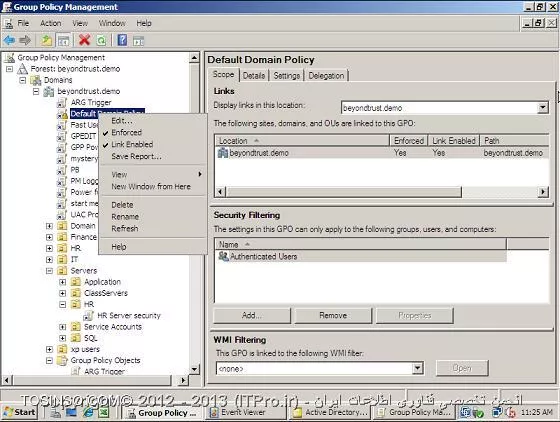Open View submenu in the context menu
This screenshot has width=560, height=422.
(x=153, y=175)
